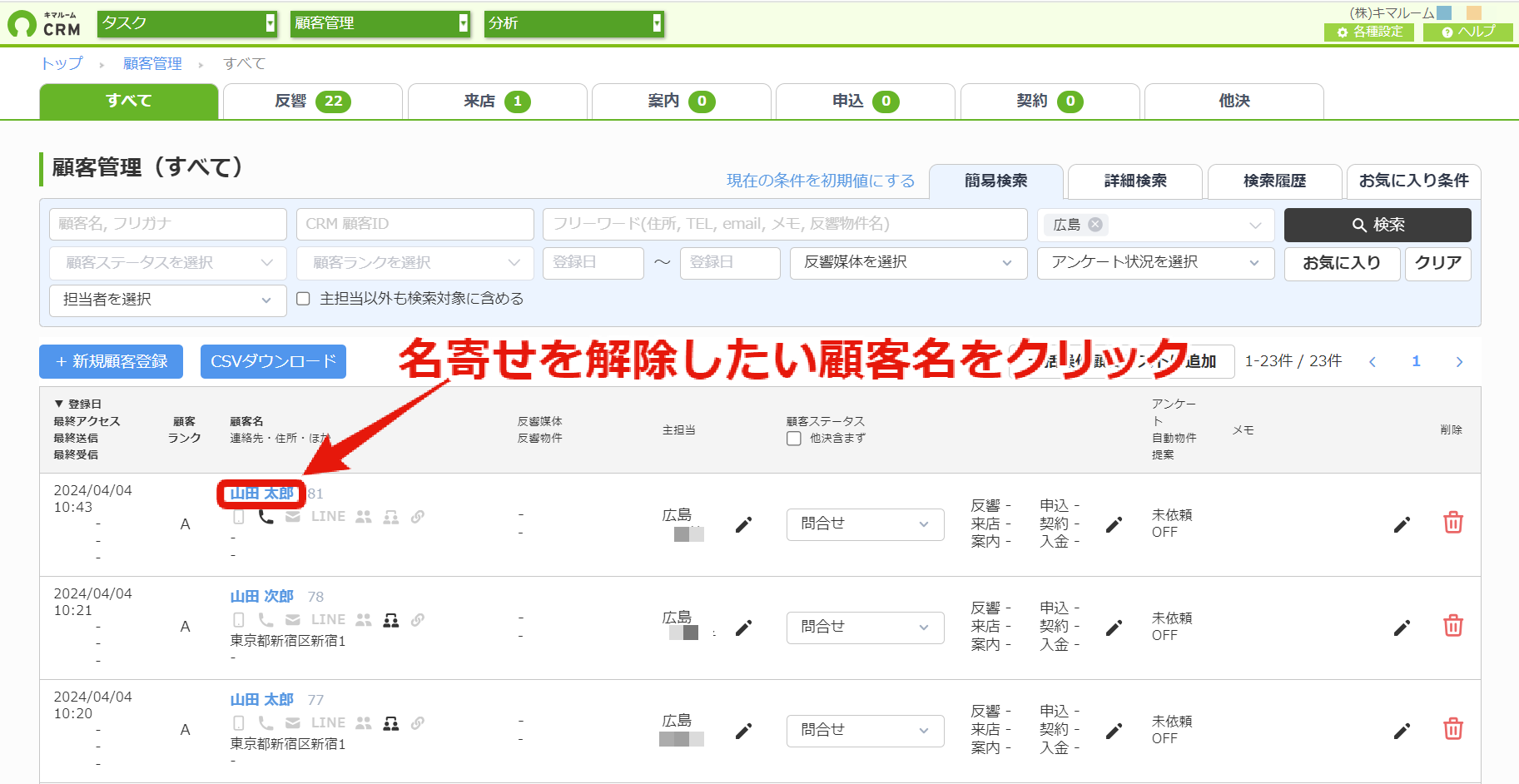Image resolution: width=1519 pixels, height=784 pixels.
Task: Open 反響媒体を選択 dropdown
Action: (909, 263)
